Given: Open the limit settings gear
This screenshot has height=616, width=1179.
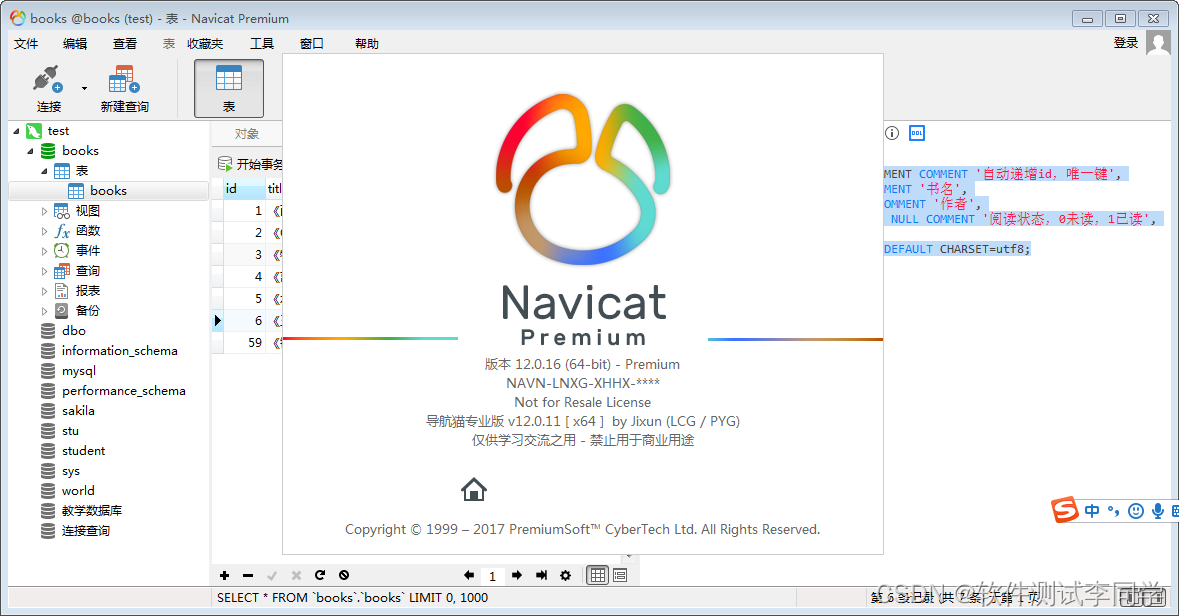Looking at the screenshot, I should click(565, 575).
